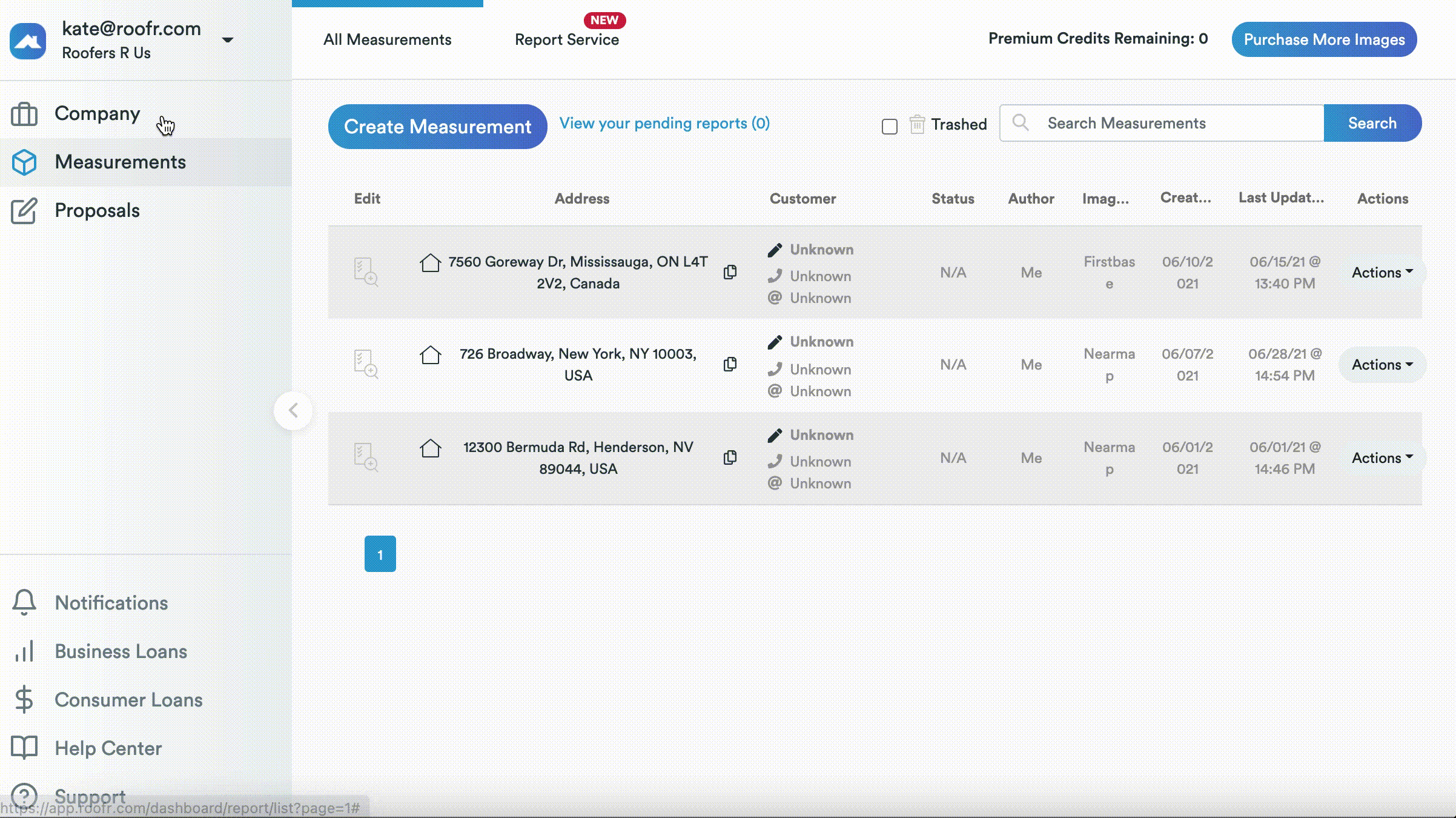Copy the 7560 Goreway Dr address using copy icon
Image resolution: width=1456 pixels, height=818 pixels.
pos(730,272)
